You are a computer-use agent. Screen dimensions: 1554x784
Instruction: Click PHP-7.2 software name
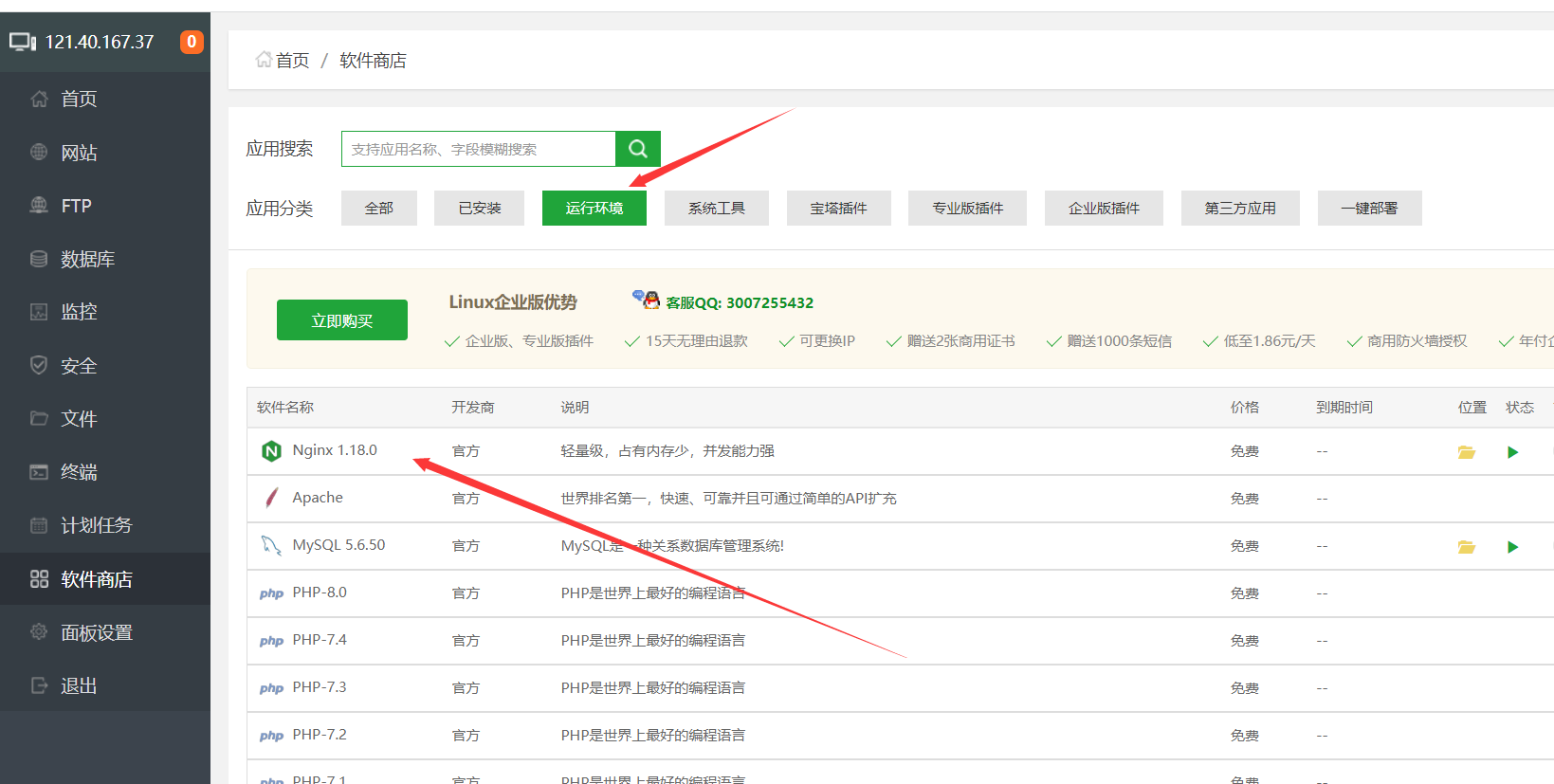tap(320, 735)
